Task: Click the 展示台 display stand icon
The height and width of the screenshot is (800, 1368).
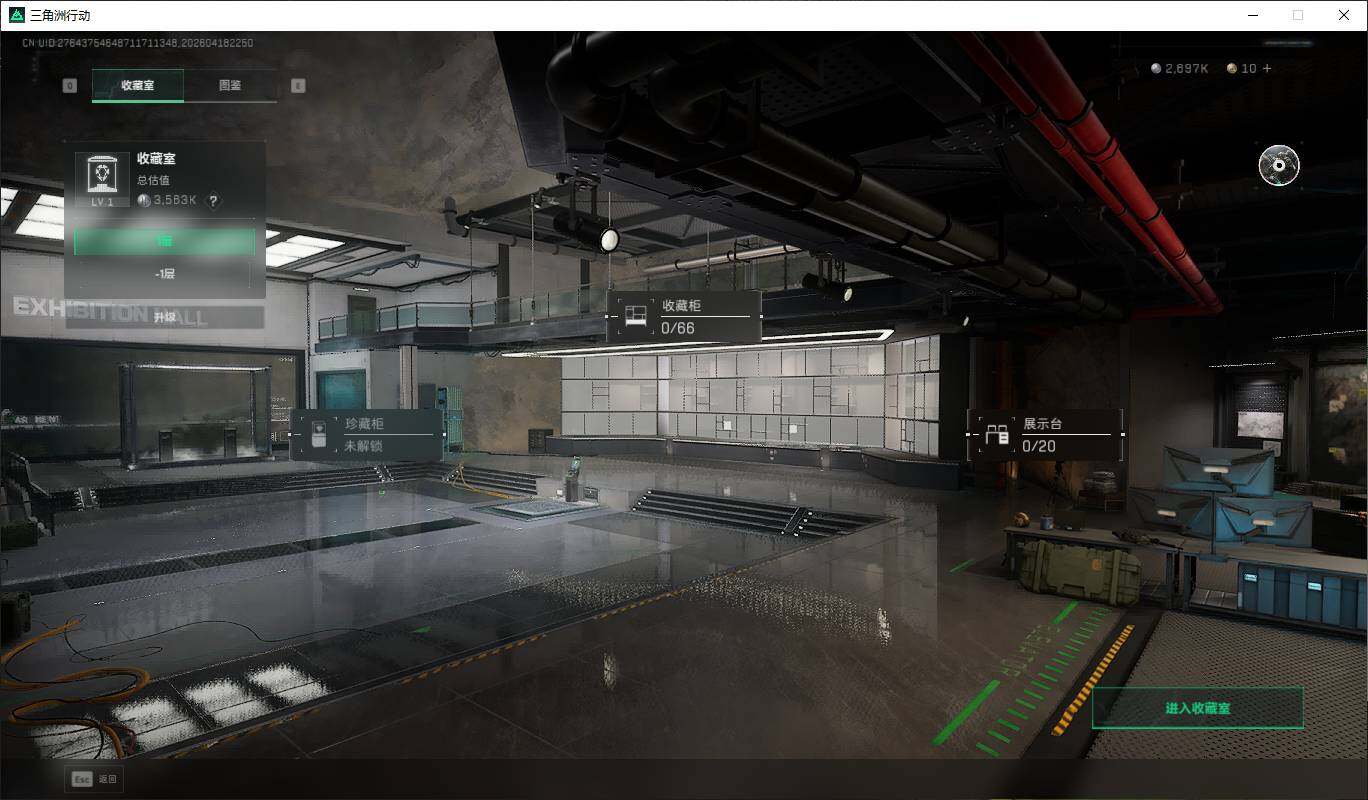Action: (997, 436)
